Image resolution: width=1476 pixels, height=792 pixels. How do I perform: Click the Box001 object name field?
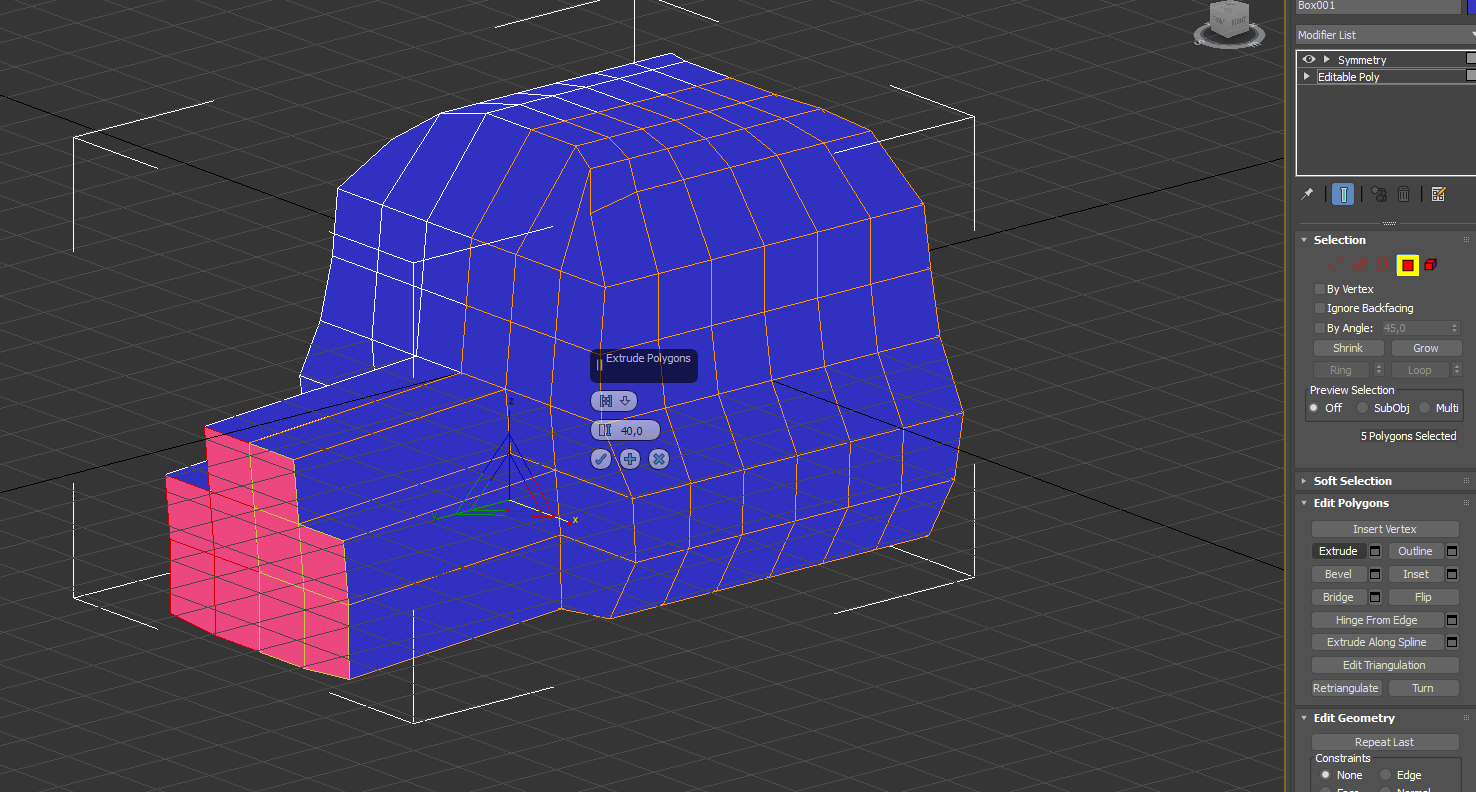[1378, 6]
